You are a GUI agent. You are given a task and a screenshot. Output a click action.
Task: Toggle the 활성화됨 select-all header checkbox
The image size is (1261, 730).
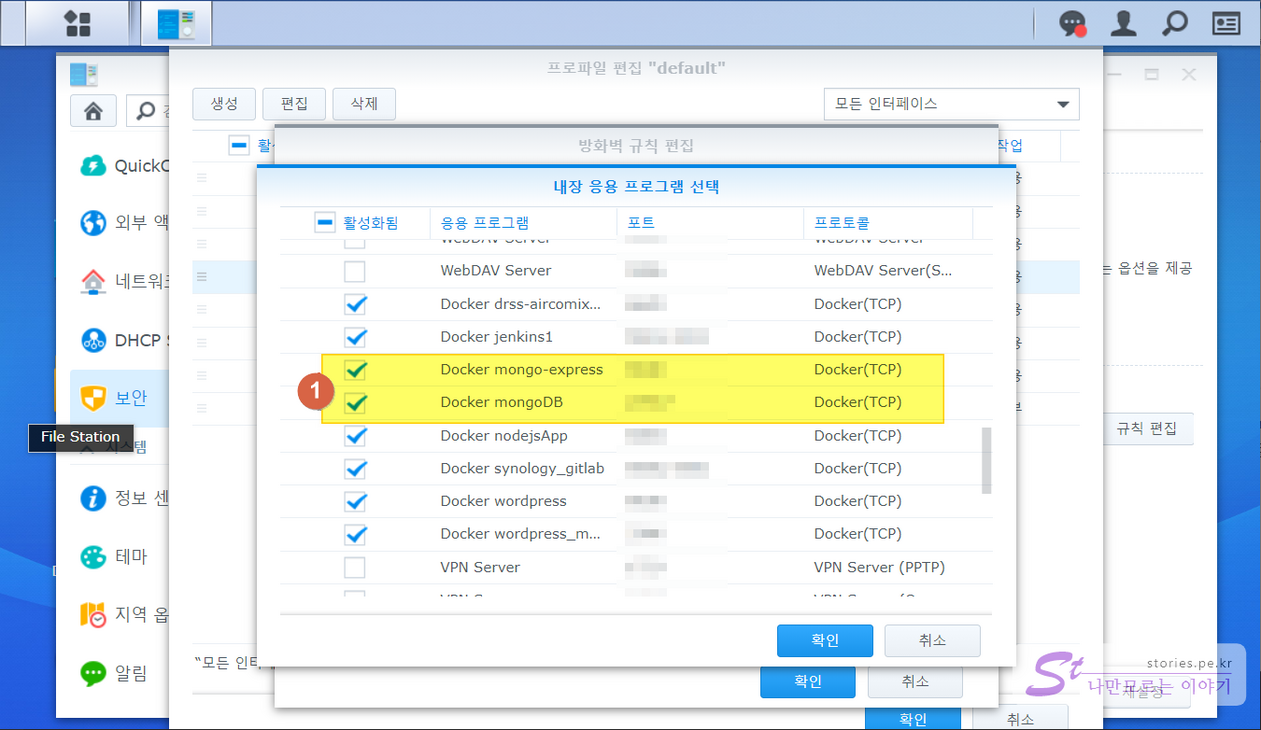[325, 223]
